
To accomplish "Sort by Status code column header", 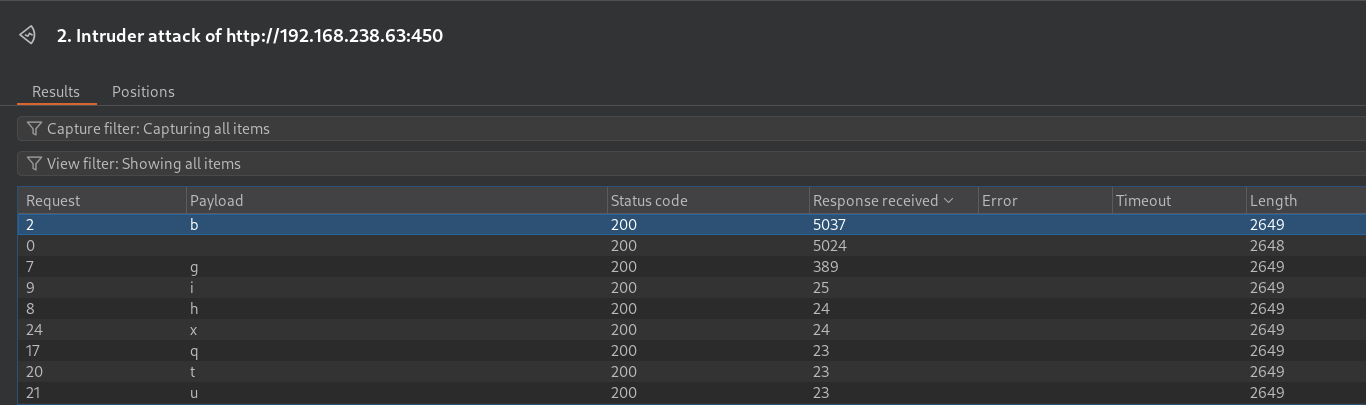I will click(708, 201).
